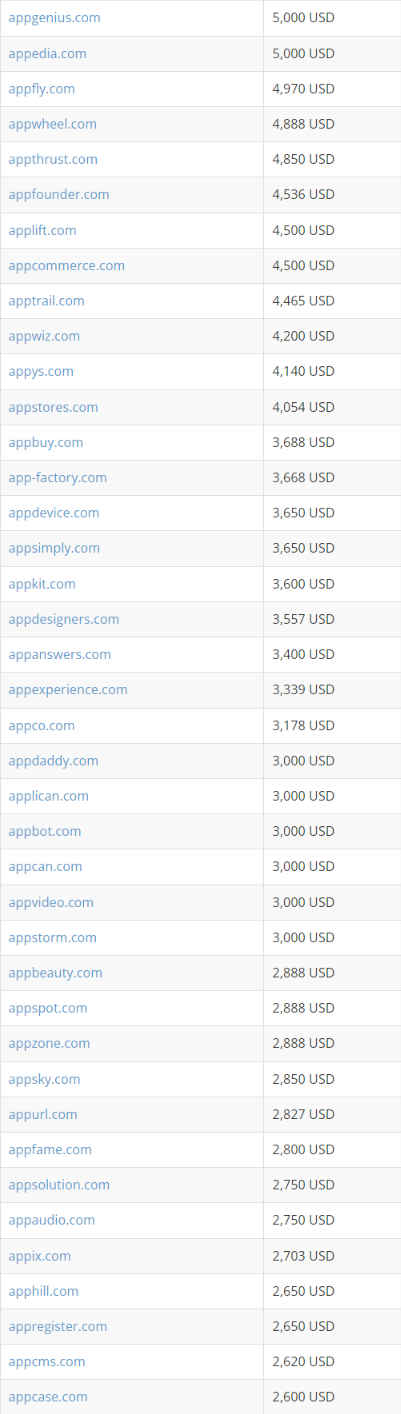
Task: Open the appgenius.com domain link
Action: 54,18
